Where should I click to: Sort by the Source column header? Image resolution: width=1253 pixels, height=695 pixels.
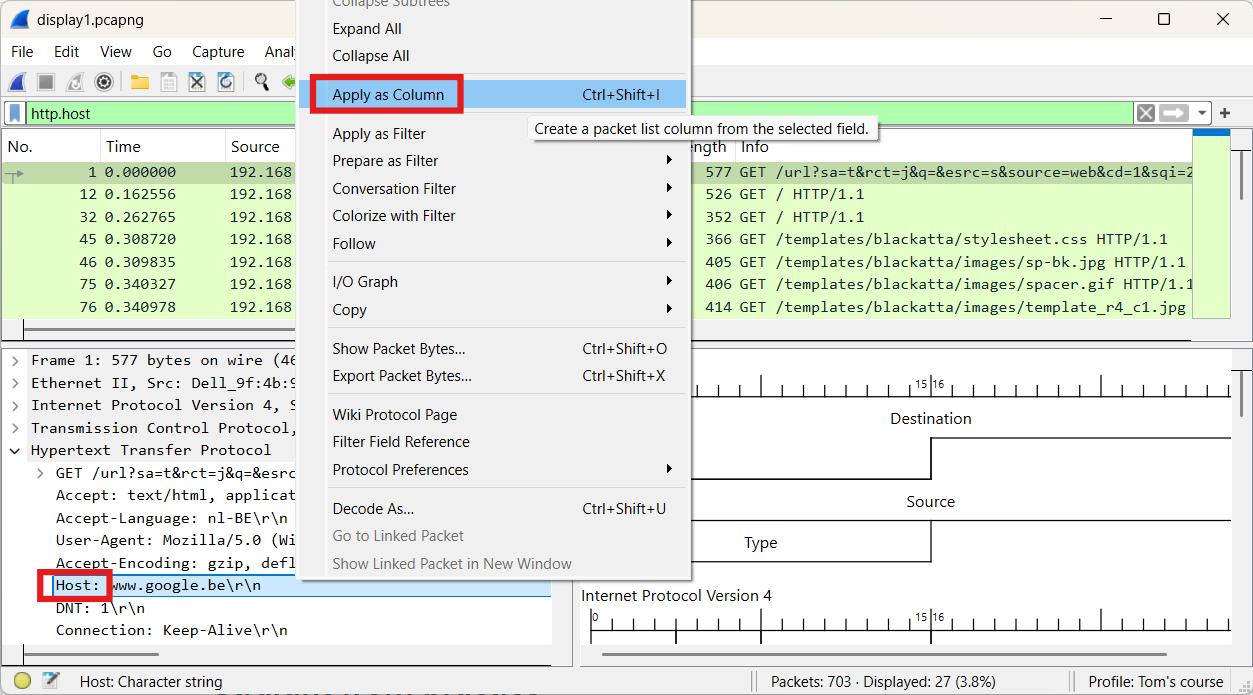click(261, 147)
